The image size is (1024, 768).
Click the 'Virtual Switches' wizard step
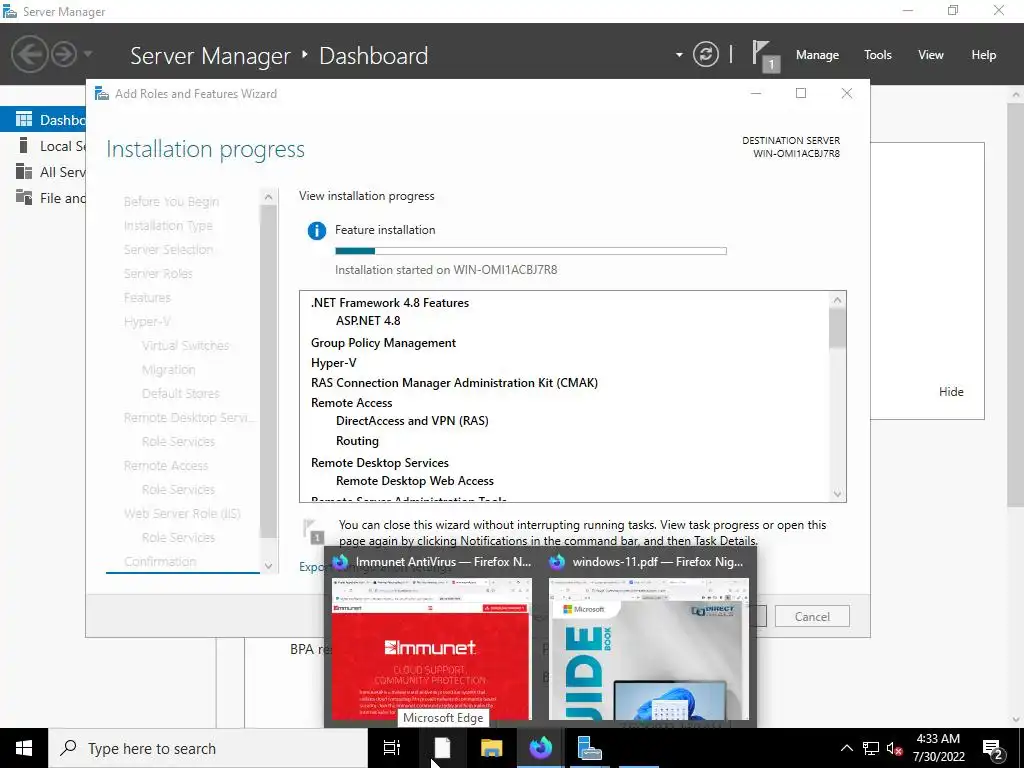[x=185, y=345]
